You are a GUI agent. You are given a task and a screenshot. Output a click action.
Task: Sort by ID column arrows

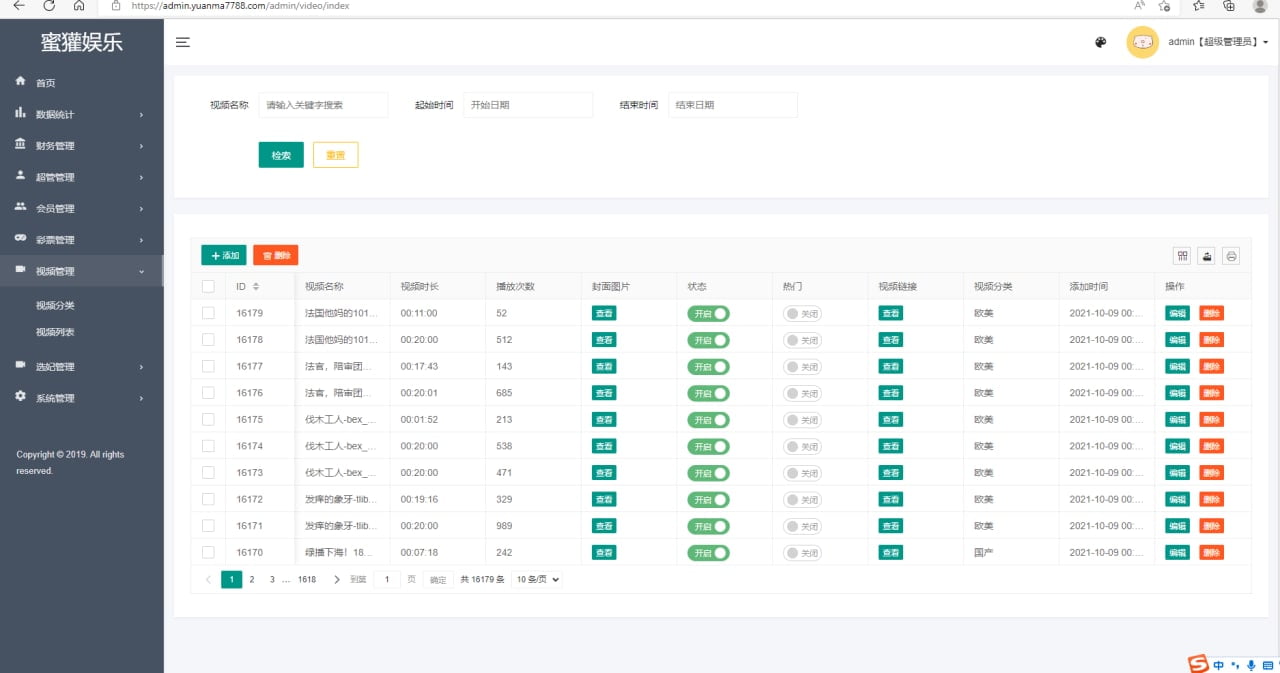pos(256,287)
